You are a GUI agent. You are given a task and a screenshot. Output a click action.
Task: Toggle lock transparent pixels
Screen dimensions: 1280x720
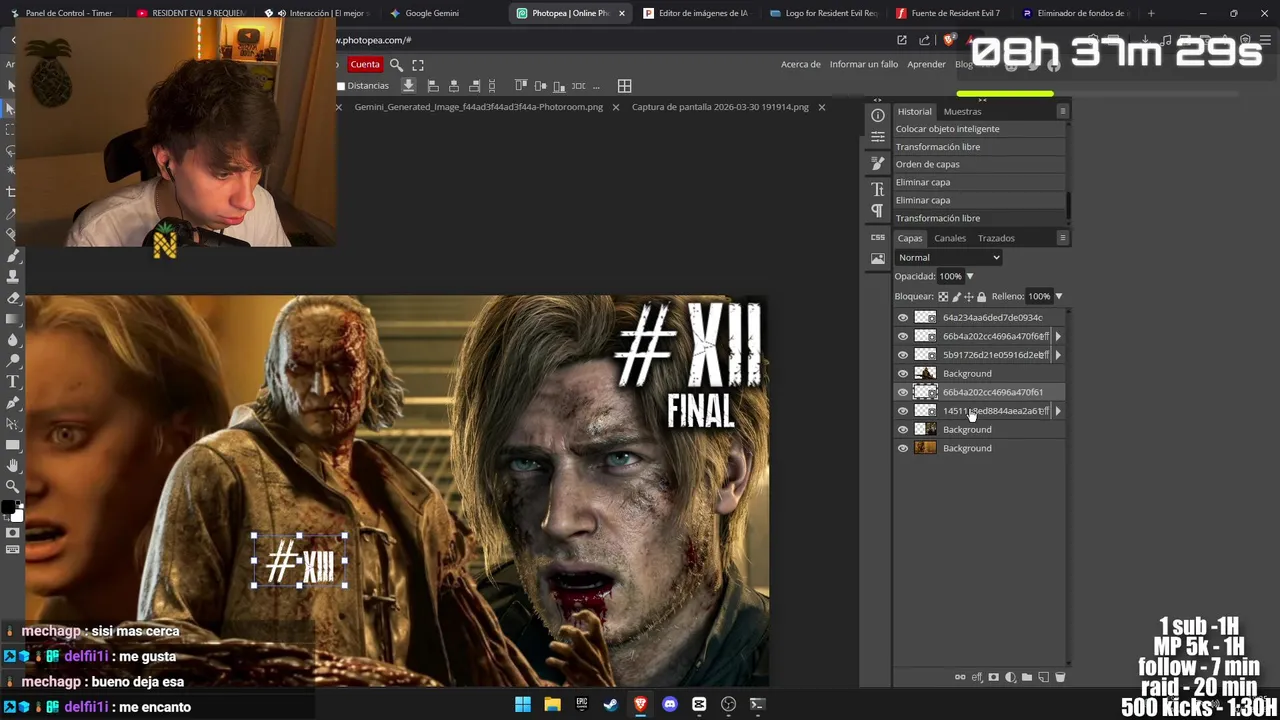tap(943, 296)
